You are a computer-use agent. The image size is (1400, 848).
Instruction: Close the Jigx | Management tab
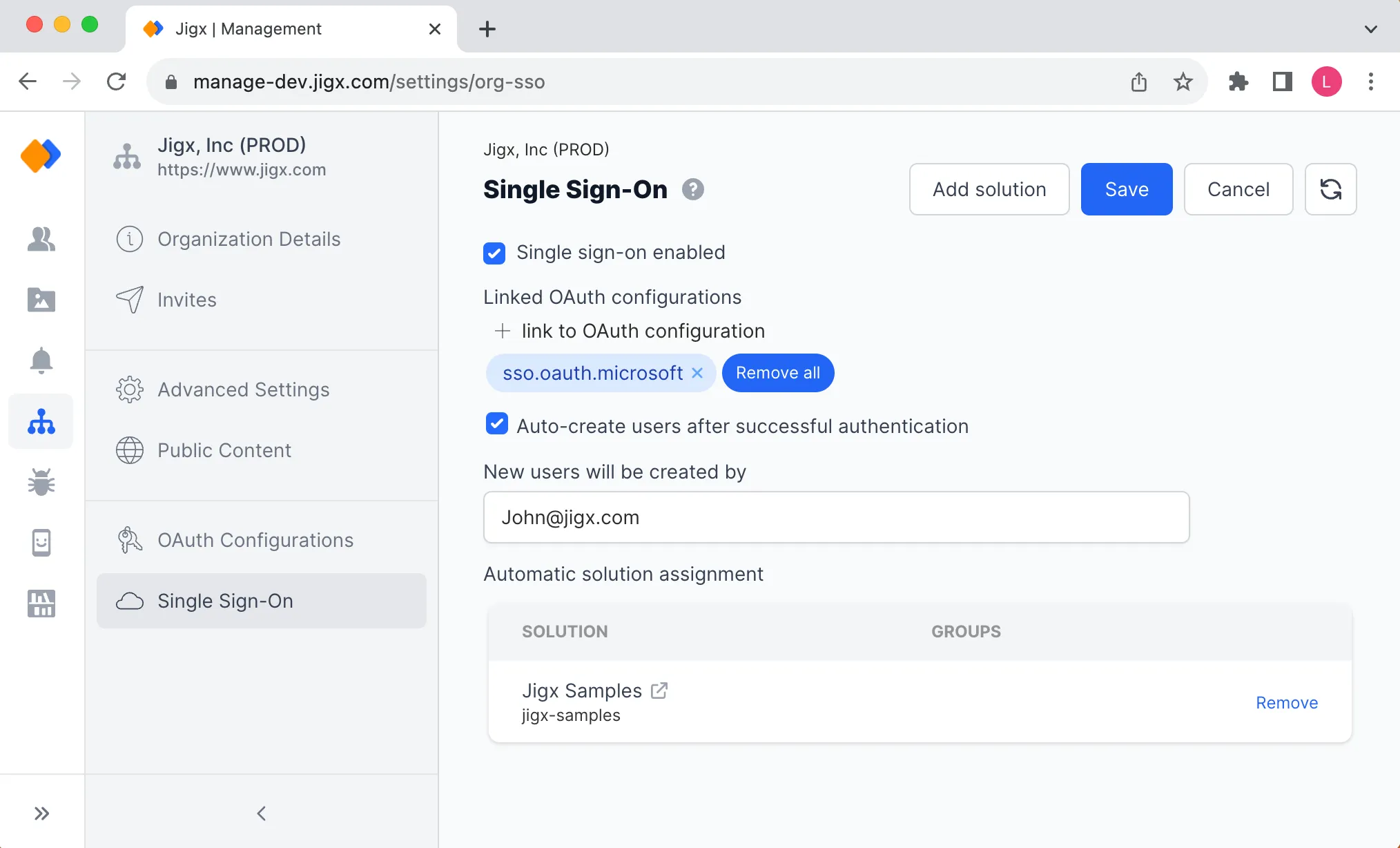pos(434,29)
